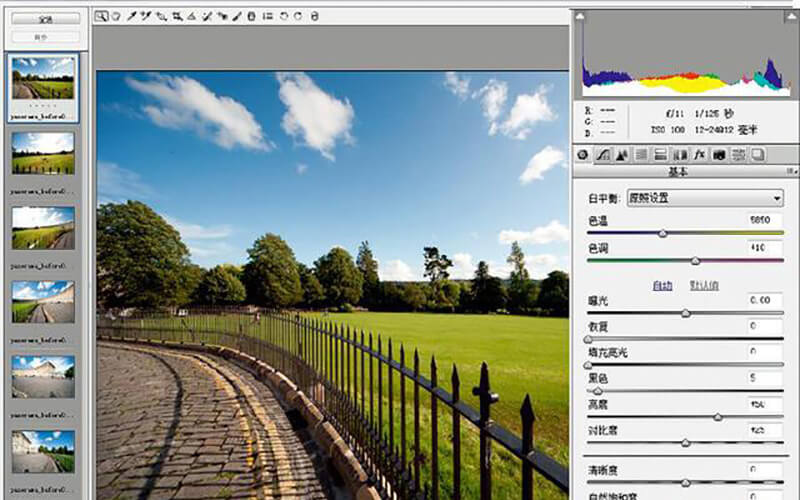This screenshot has width=800, height=500.
Task: Open the Split Toning panel tab
Action: tap(661, 154)
